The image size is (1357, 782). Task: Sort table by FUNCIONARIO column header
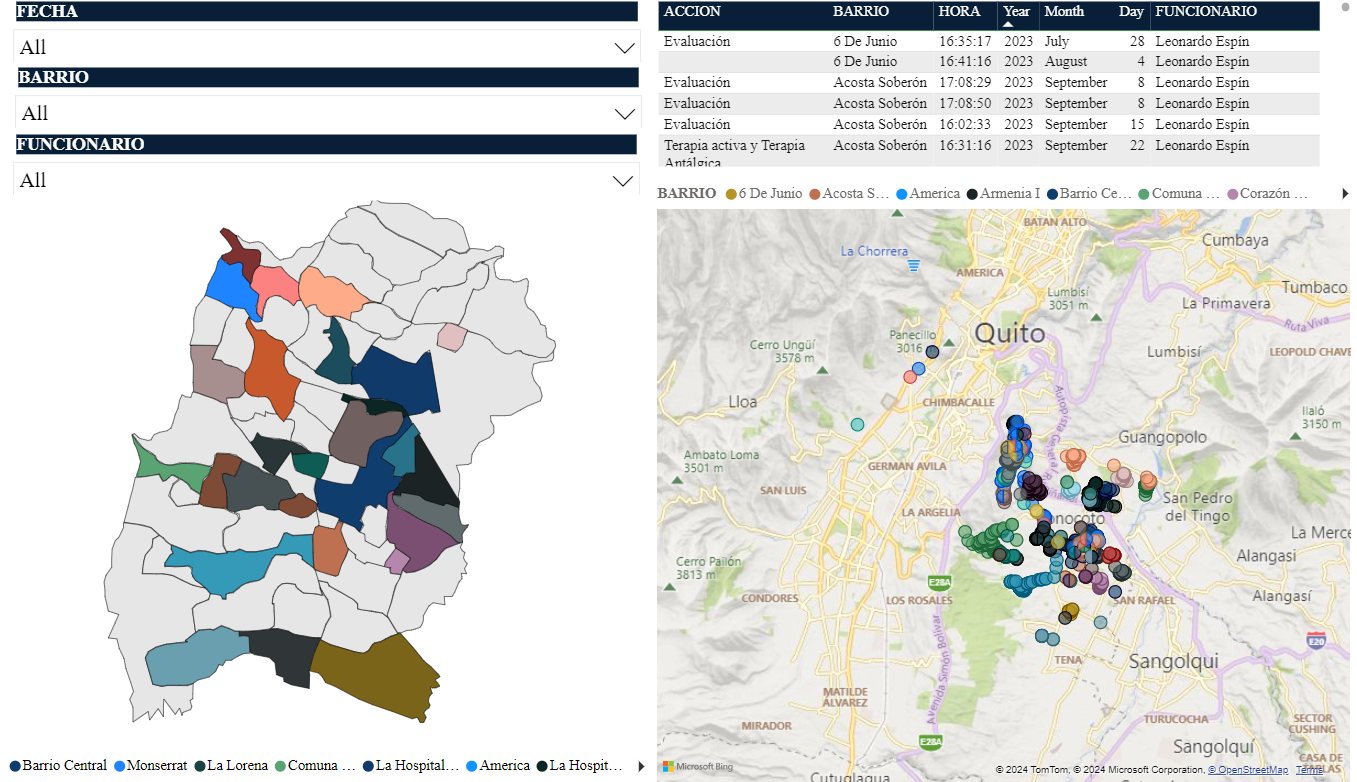click(x=1205, y=12)
